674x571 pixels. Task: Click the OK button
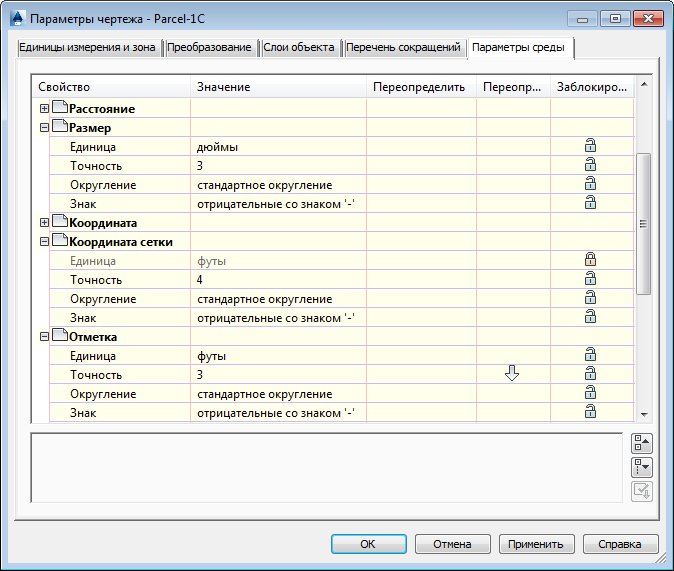tap(368, 544)
